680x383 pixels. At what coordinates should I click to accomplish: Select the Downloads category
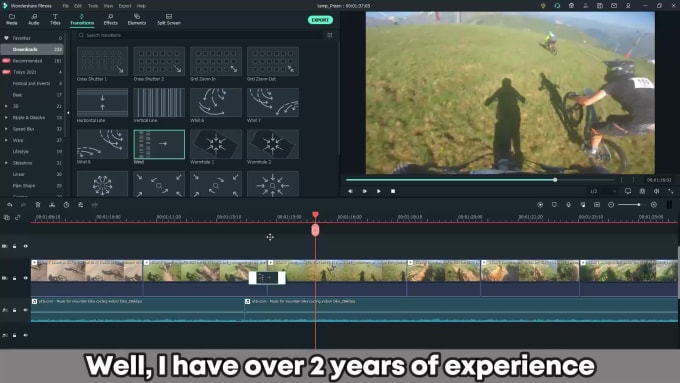[x=32, y=49]
